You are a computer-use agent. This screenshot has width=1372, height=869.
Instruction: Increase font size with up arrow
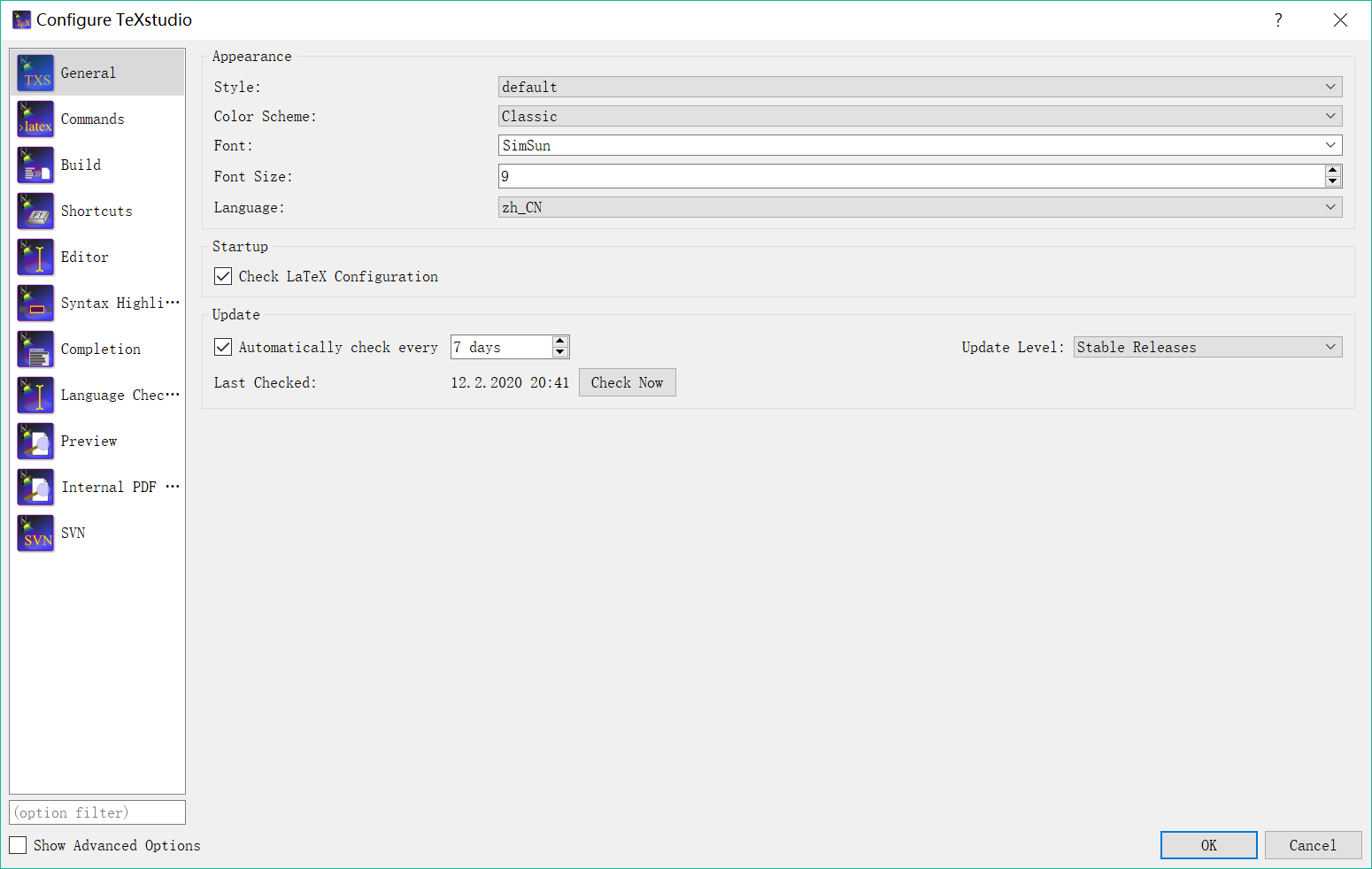(1333, 170)
